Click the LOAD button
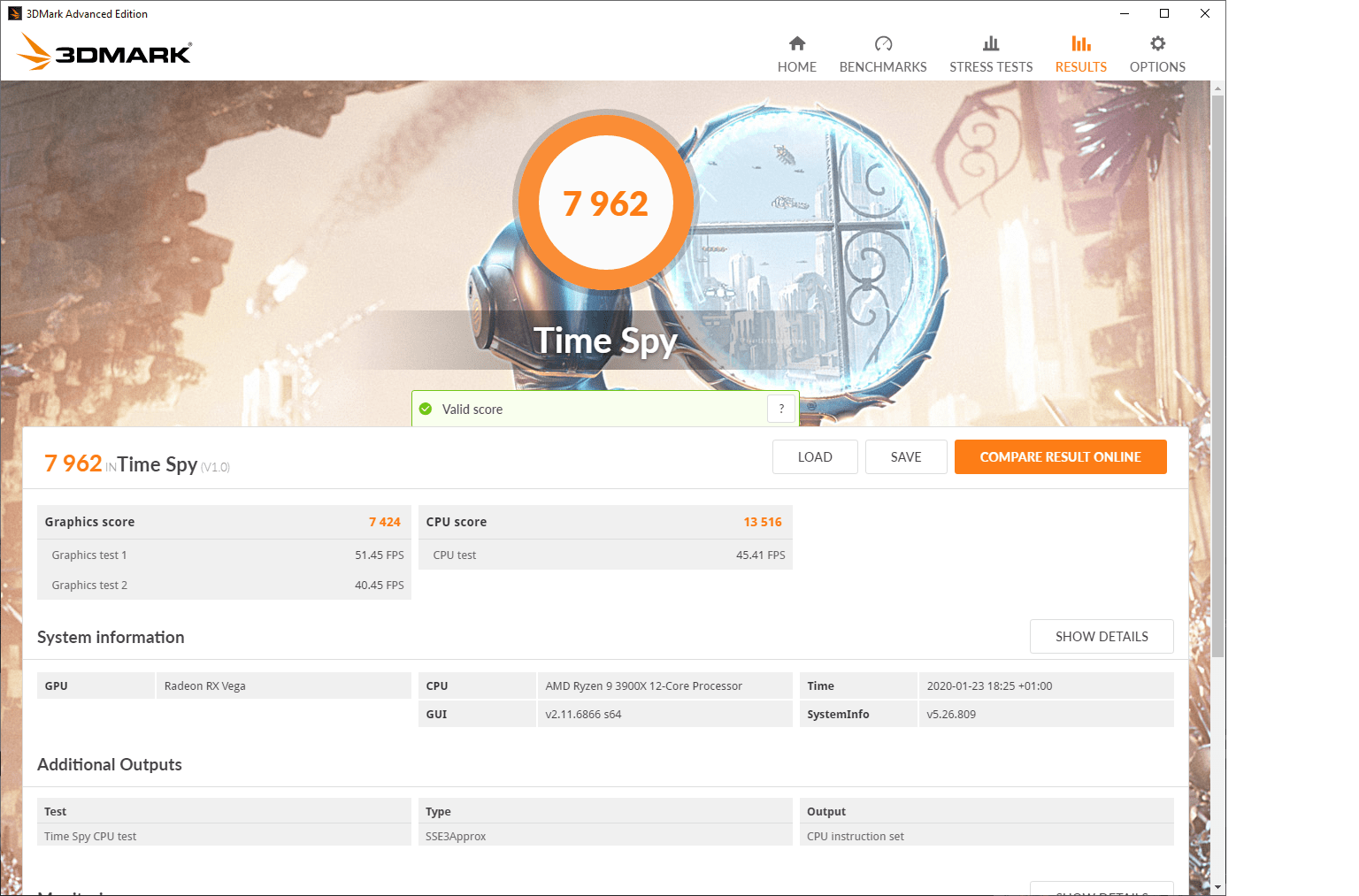 pos(815,457)
